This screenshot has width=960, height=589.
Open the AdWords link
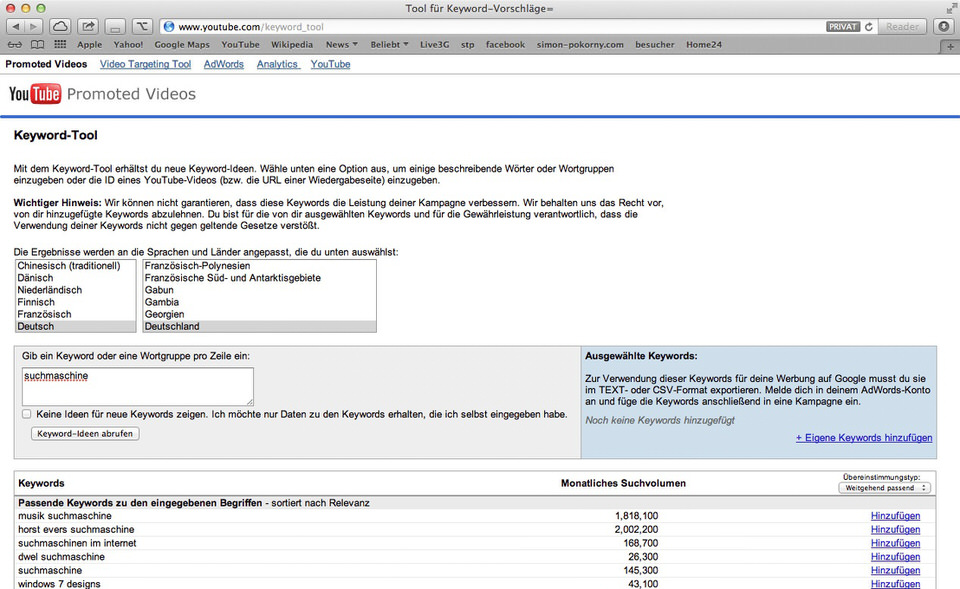coord(223,64)
